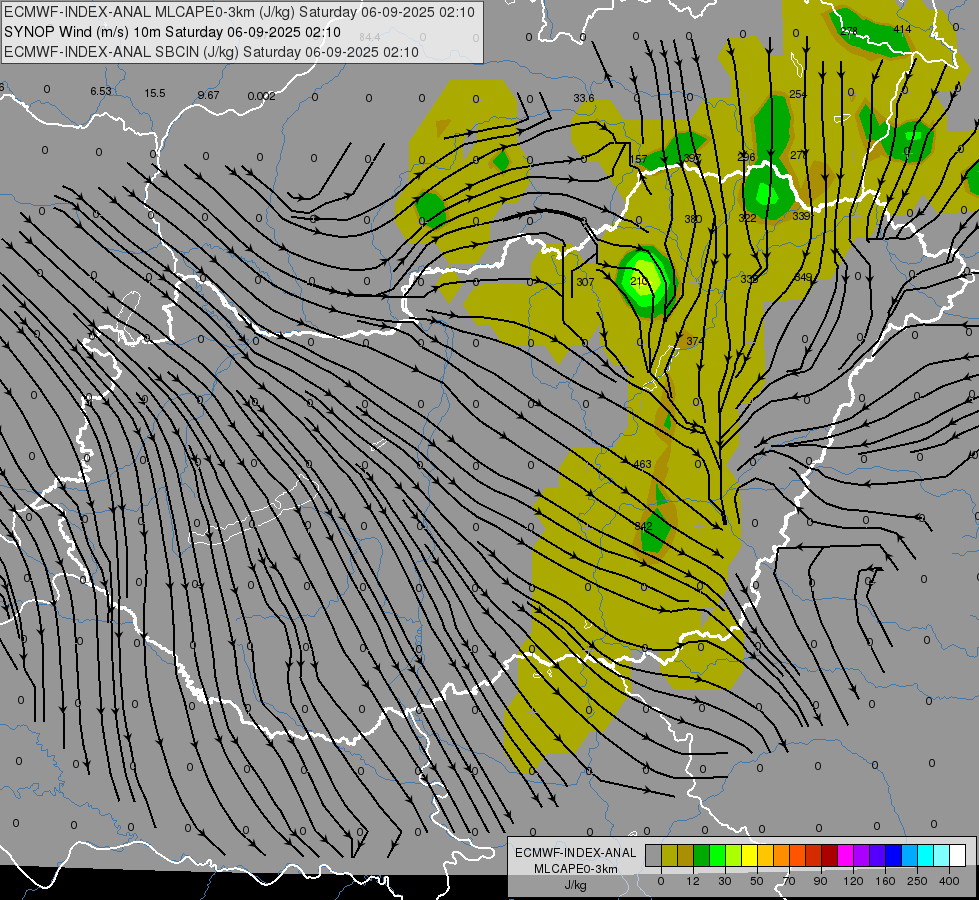This screenshot has width=979, height=900.
Task: Click the map value 339
Action: 801,216
